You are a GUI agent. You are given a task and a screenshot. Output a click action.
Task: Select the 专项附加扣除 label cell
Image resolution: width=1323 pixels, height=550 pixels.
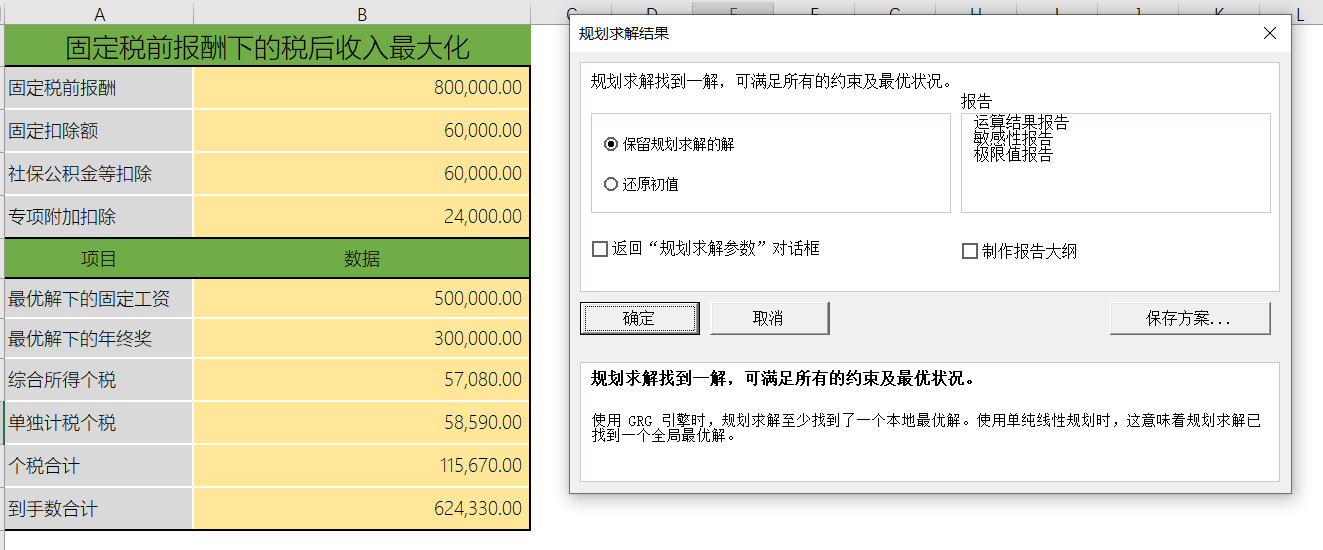tap(99, 216)
